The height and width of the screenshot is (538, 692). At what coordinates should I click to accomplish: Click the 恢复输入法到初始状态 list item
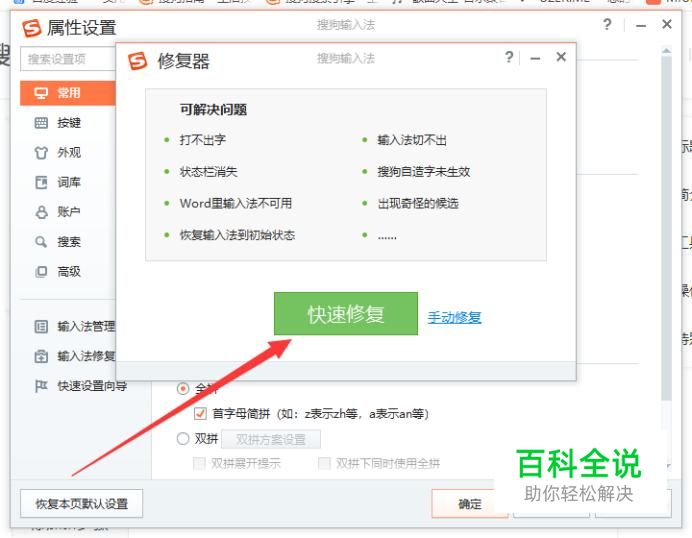coord(237,235)
